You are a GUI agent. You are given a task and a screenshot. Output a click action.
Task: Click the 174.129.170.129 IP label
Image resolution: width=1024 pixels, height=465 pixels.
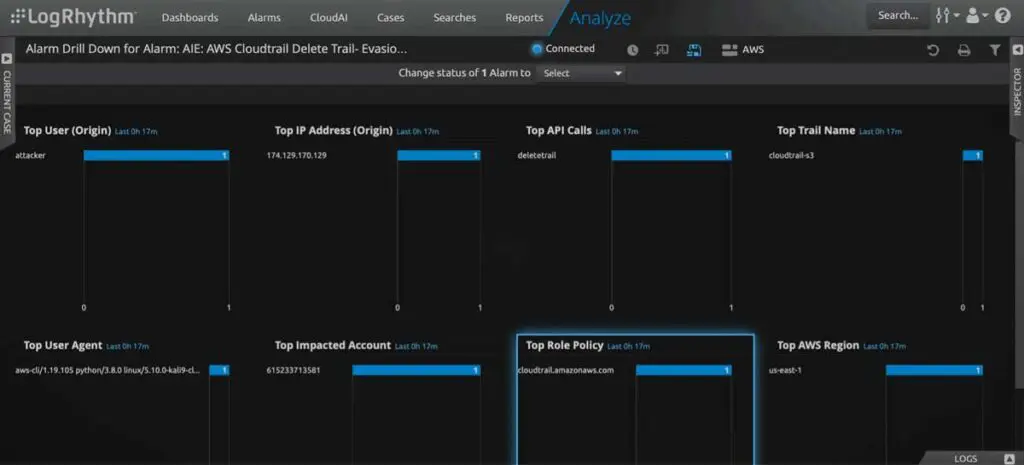pyautogui.click(x=296, y=155)
